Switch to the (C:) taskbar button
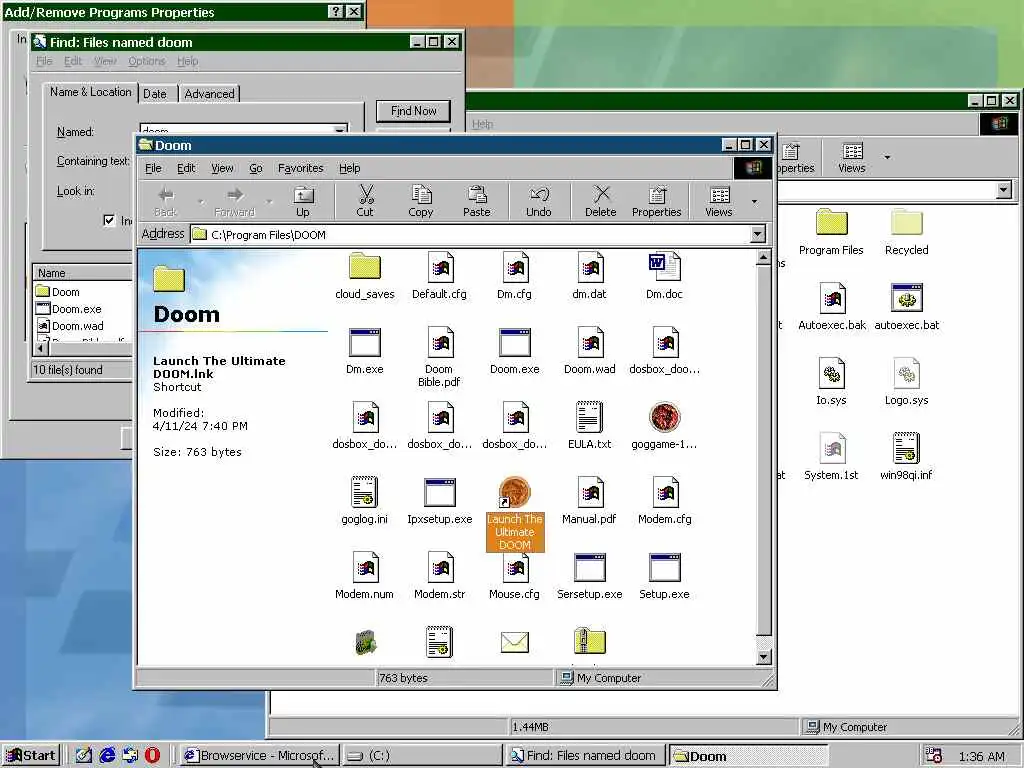Screen dimensions: 1024x768 point(422,756)
